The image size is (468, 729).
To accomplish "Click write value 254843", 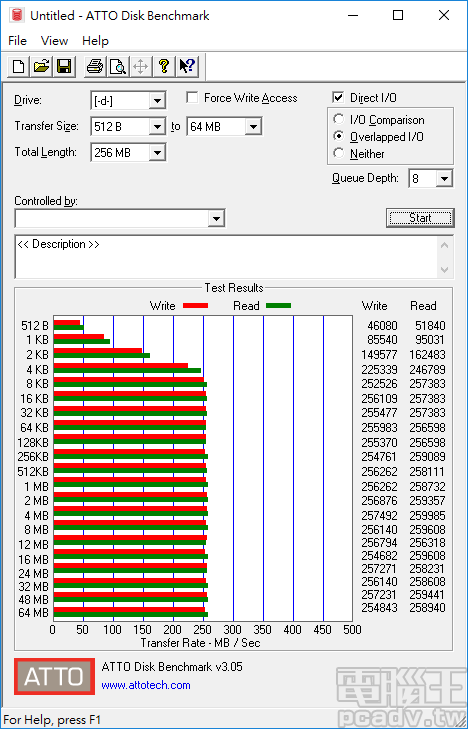I will (379, 608).
